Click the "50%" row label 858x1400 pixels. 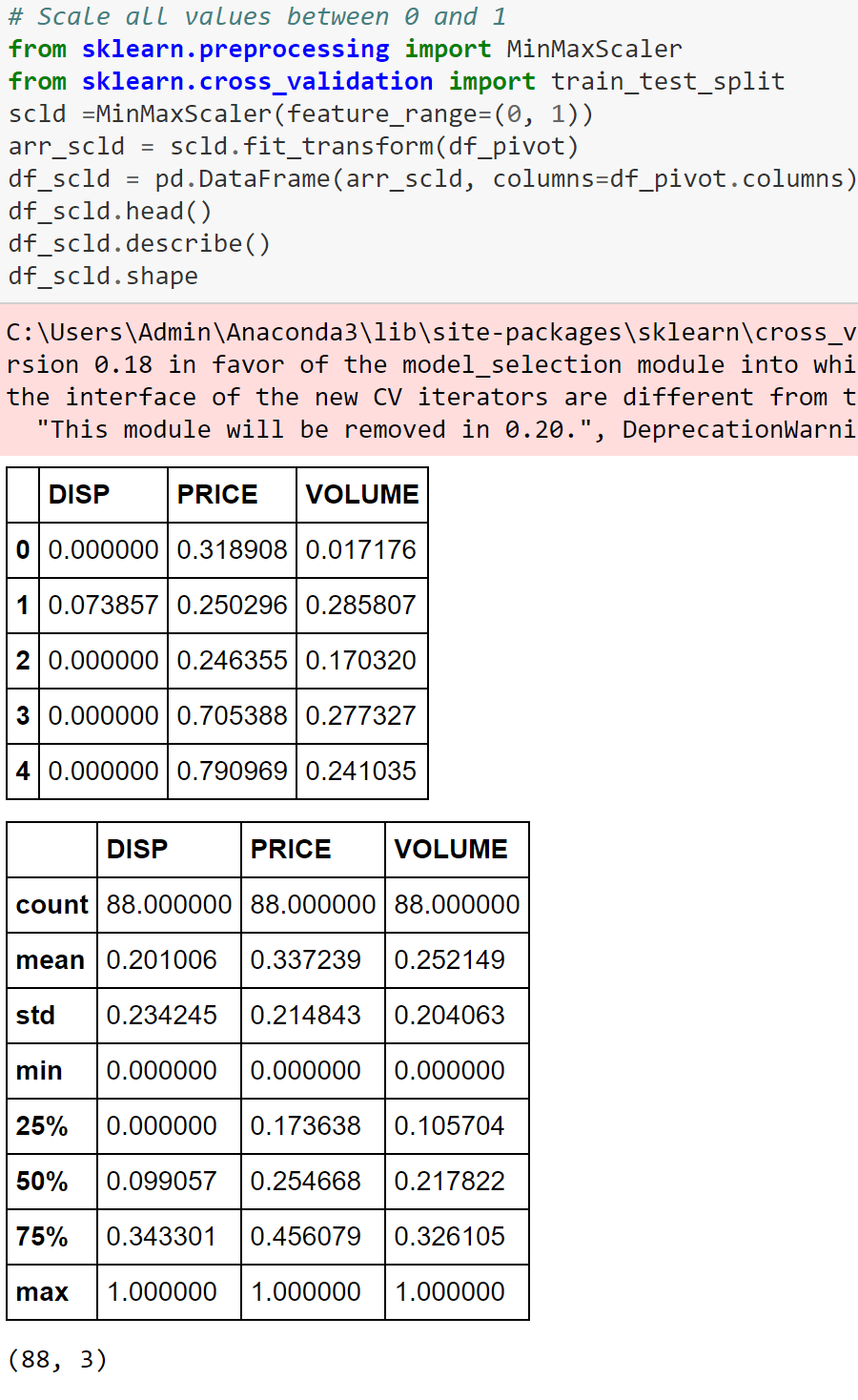[x=42, y=1181]
